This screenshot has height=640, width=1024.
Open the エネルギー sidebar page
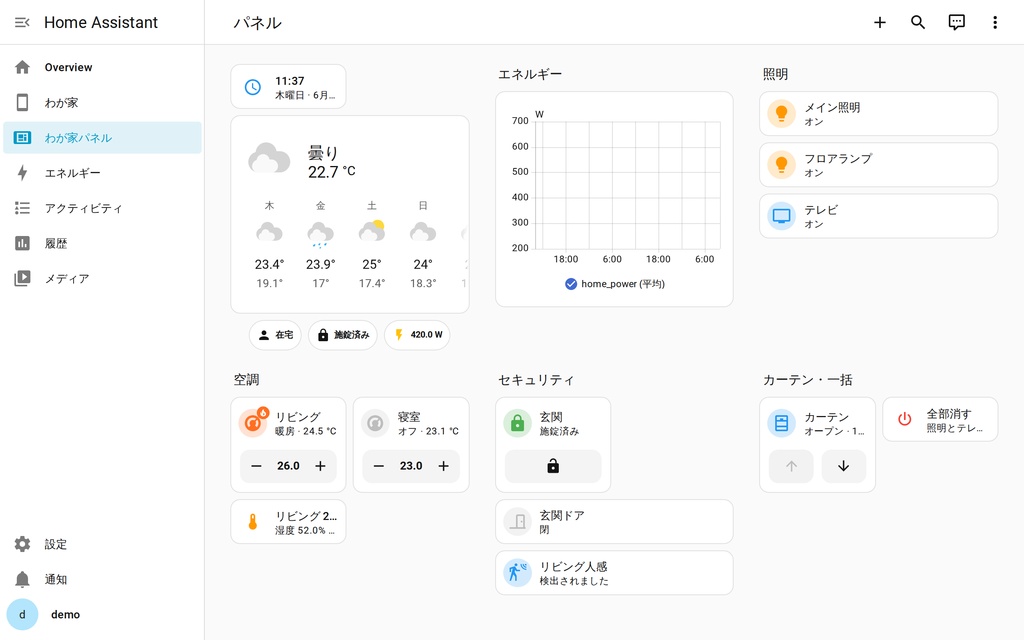click(x=103, y=173)
